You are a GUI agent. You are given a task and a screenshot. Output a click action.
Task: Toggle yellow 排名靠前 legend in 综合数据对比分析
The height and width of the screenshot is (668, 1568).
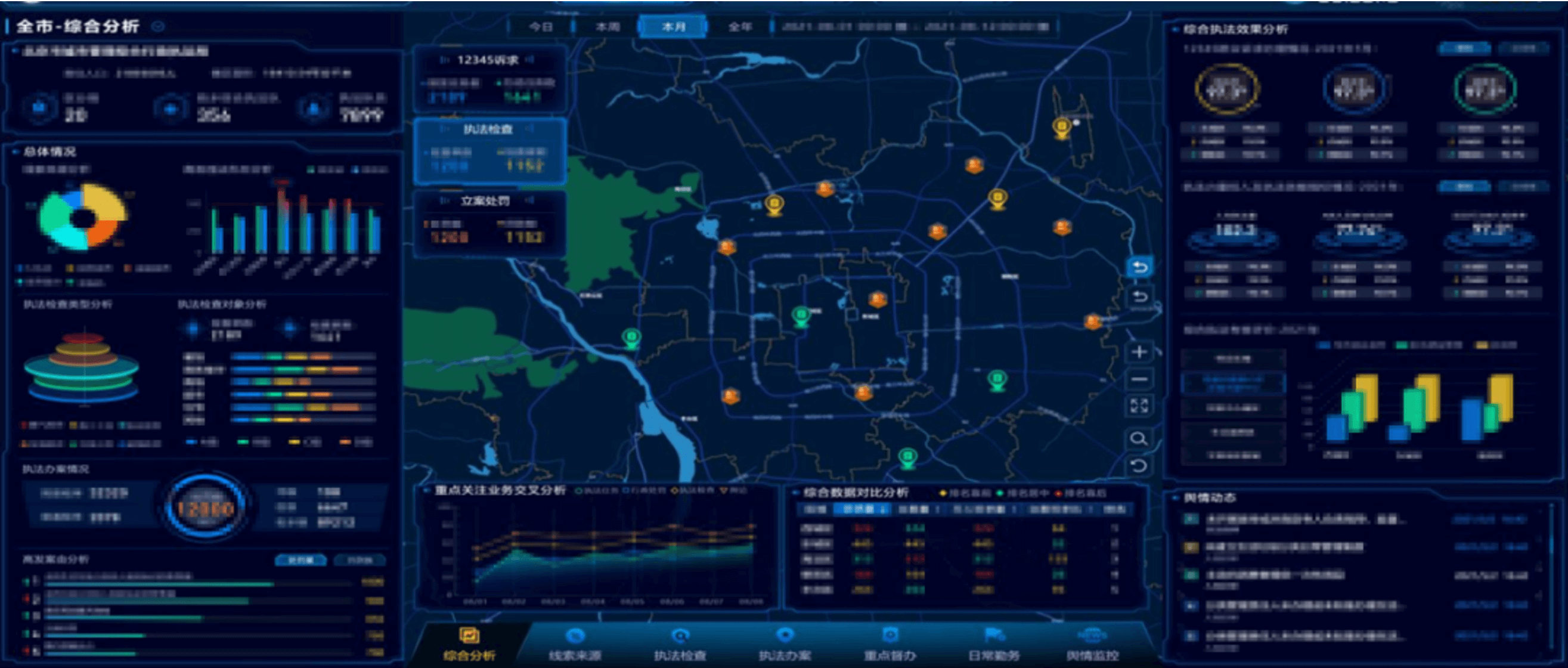tap(966, 493)
